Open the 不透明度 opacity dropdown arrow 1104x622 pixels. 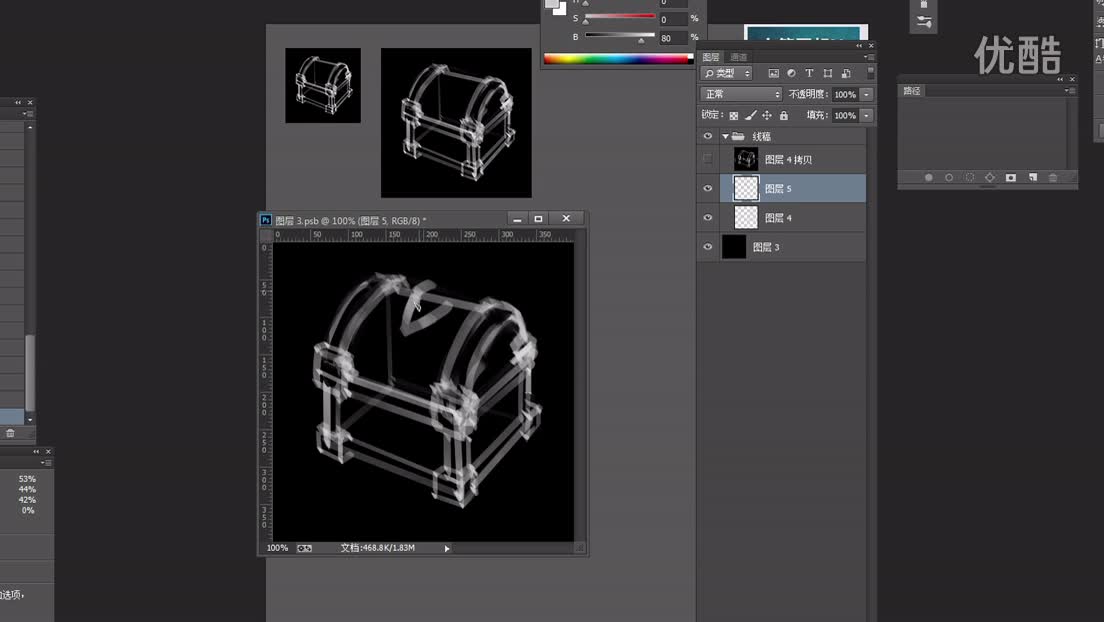point(866,94)
